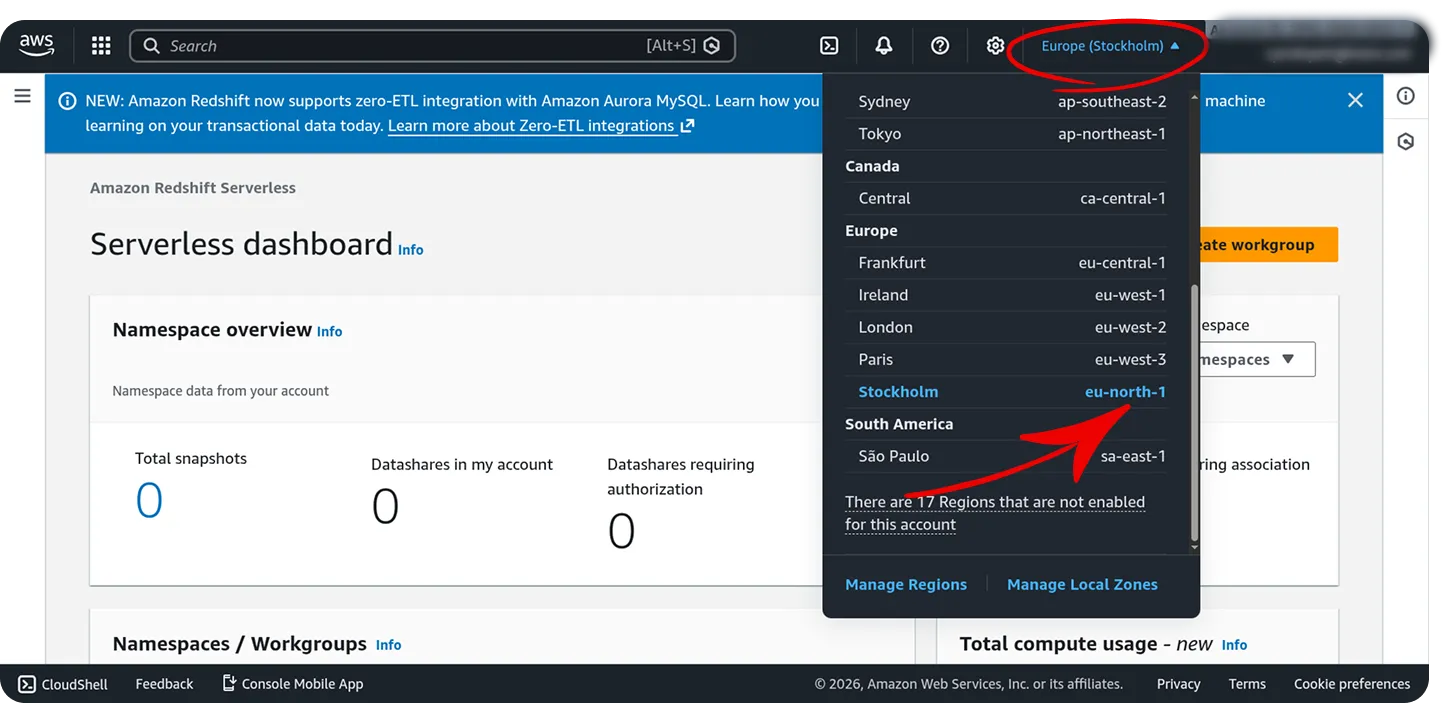
Task: Click the AWS logo to return home
Action: [x=36, y=44]
